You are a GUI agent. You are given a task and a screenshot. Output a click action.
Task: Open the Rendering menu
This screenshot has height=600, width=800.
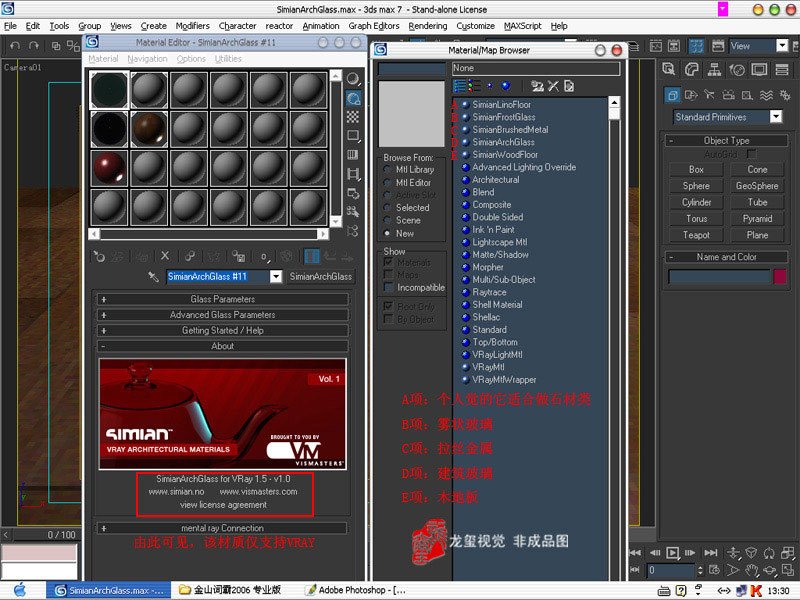coord(428,26)
